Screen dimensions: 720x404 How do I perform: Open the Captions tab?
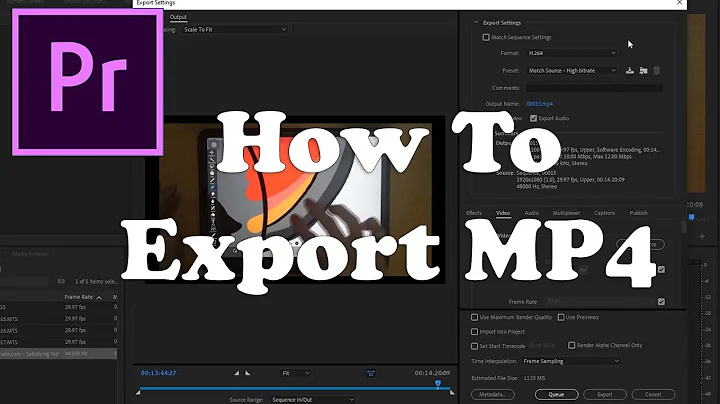coord(604,213)
